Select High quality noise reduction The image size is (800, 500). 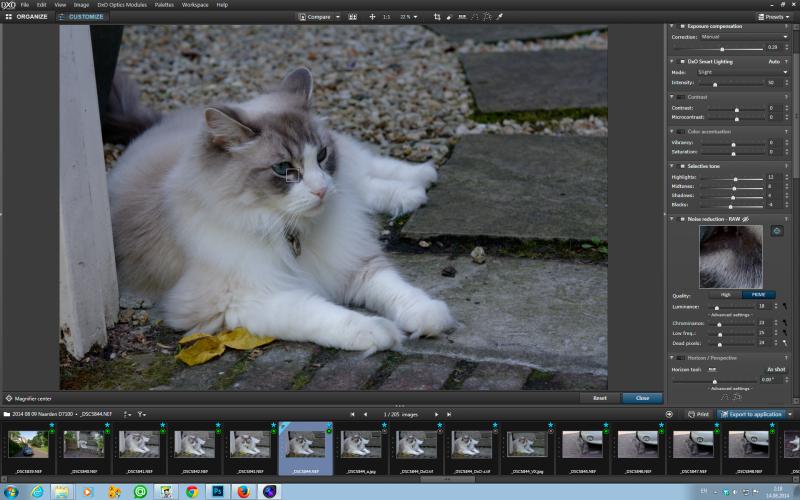725,295
